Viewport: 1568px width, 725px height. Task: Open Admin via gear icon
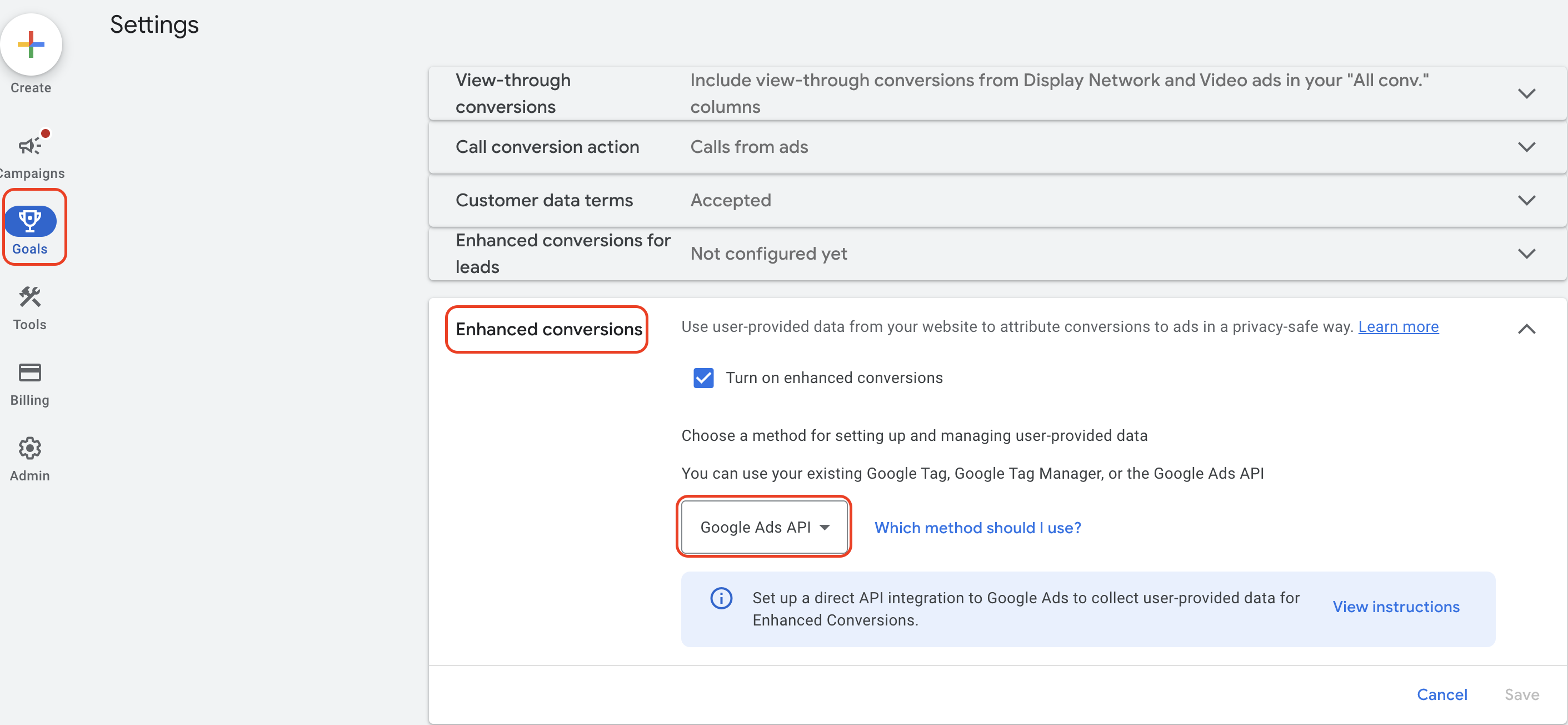30,449
